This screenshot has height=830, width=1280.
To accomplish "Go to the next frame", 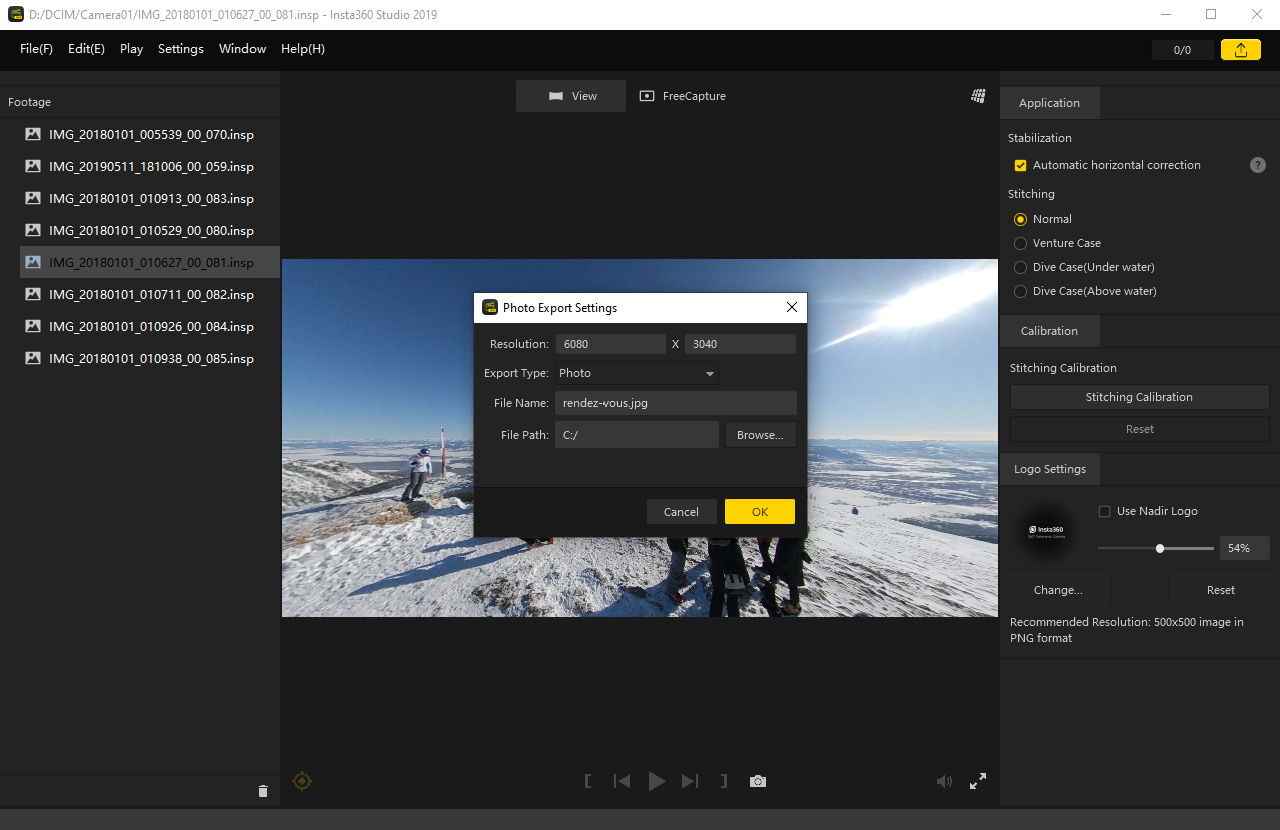I will pos(690,781).
